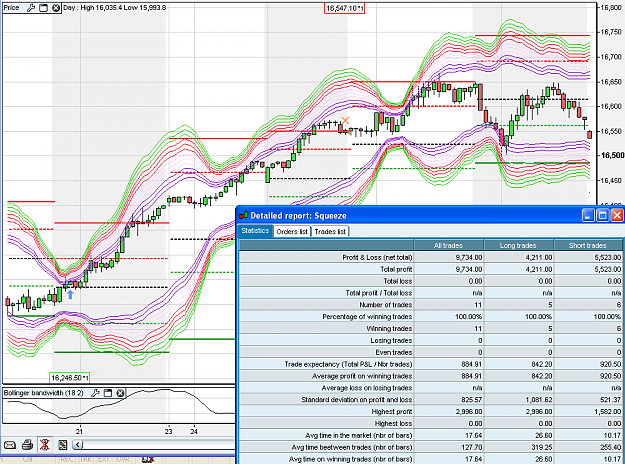Viewport: 625px width, 464px height.
Task: Click average time between trades value 127.70
Action: 472,447
